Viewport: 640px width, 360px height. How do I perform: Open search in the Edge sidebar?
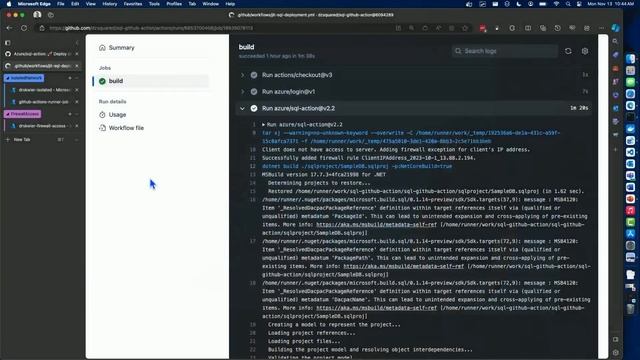point(615,41)
